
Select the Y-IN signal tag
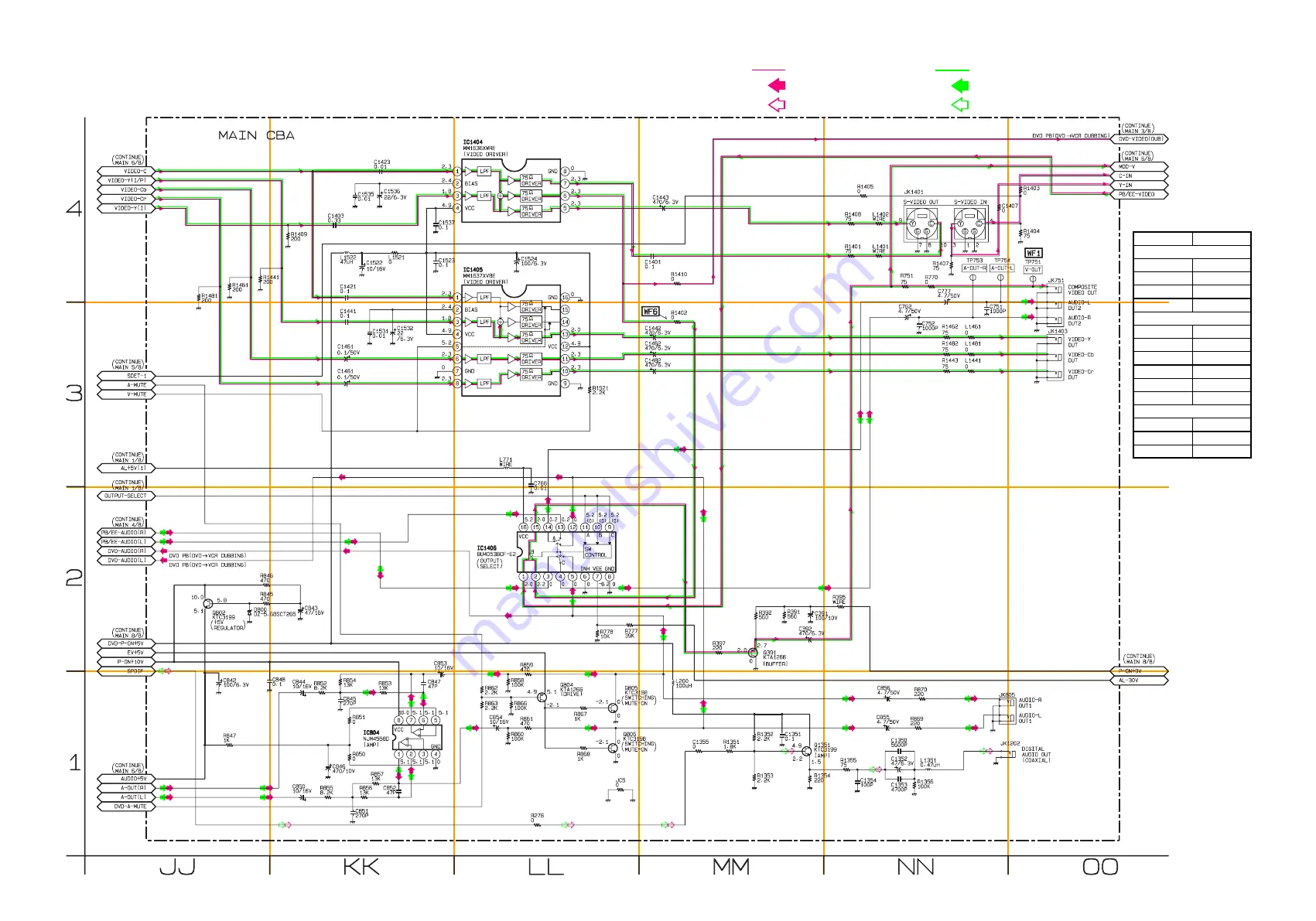tap(1141, 186)
